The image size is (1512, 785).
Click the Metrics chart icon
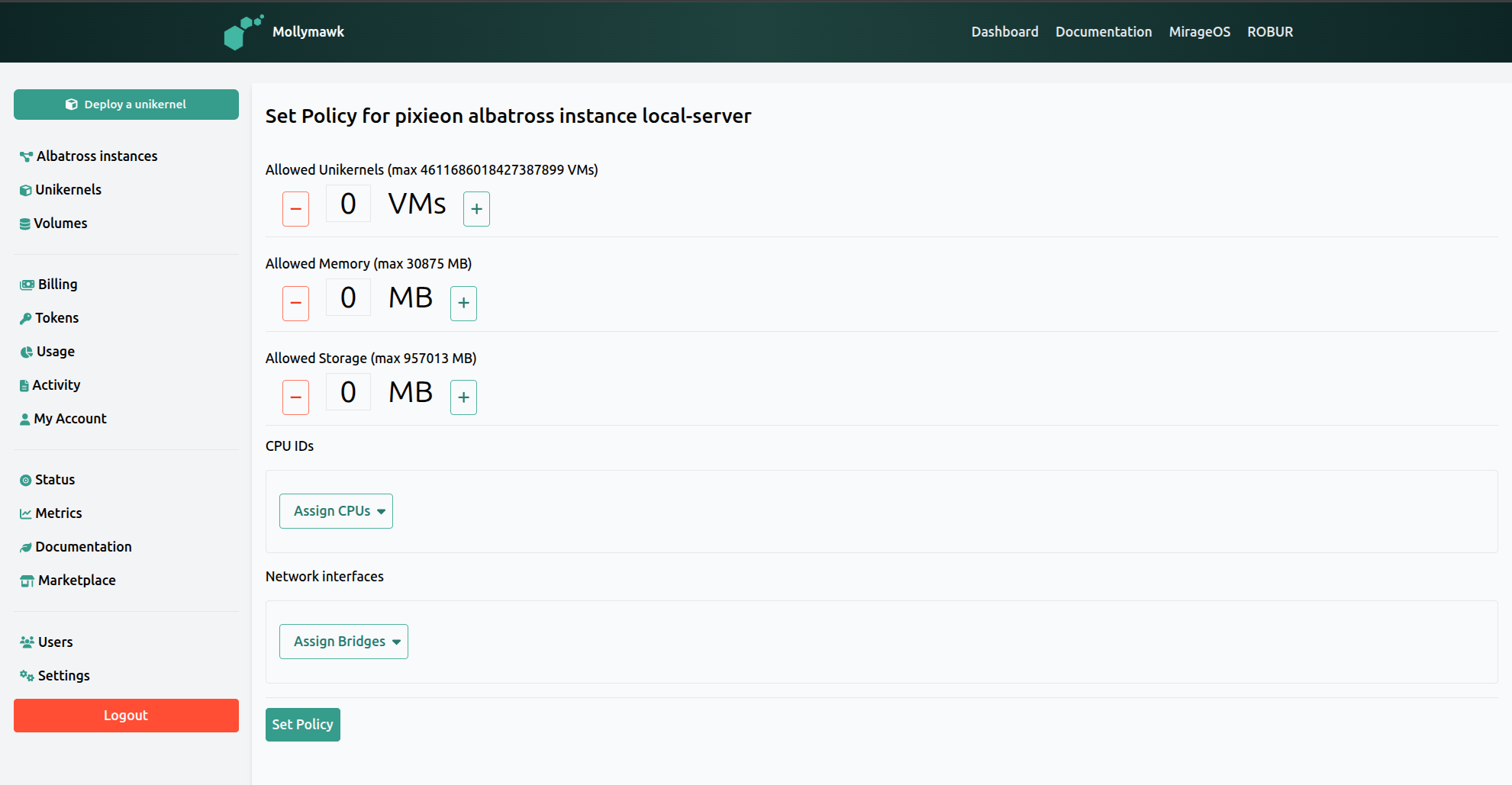25,513
